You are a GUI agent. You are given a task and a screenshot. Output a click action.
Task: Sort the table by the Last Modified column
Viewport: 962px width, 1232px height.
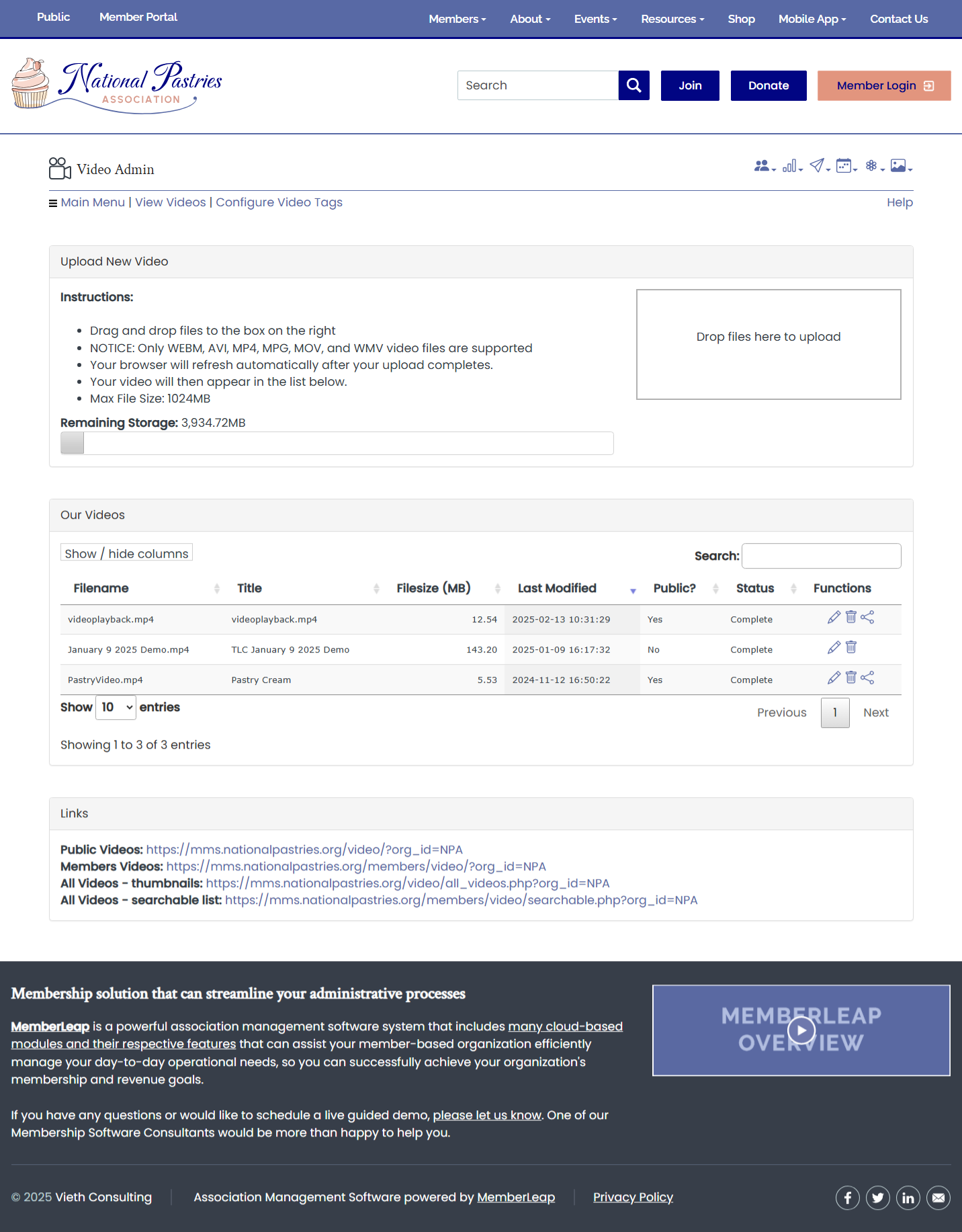[573, 588]
